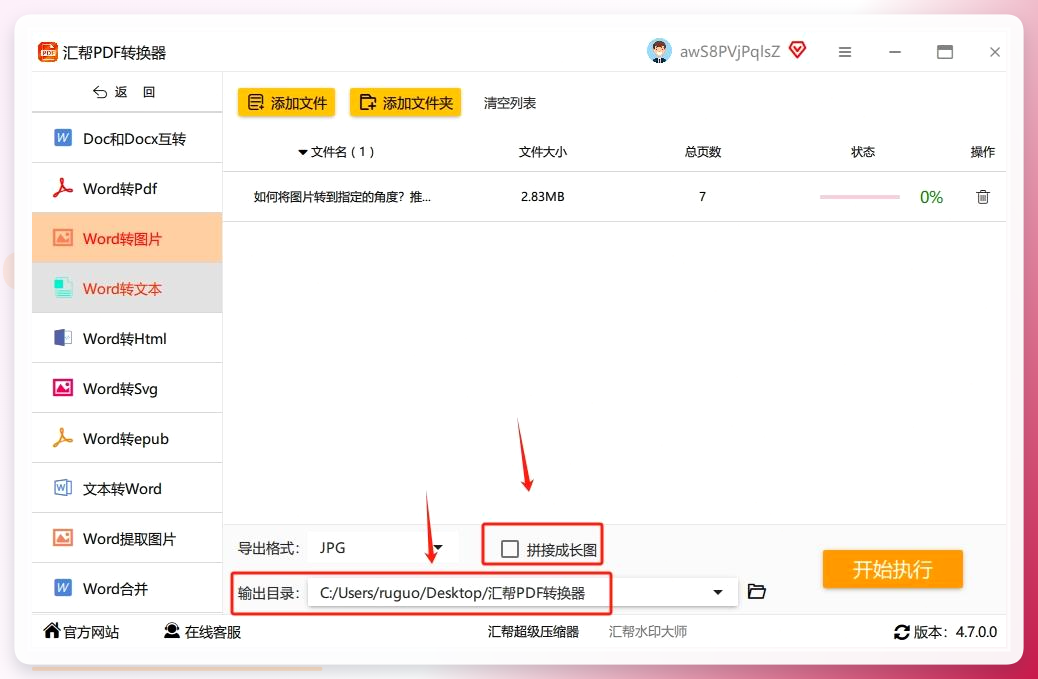Image resolution: width=1038 pixels, height=679 pixels.
Task: Click the Word转图片 image icon
Action: pos(63,238)
